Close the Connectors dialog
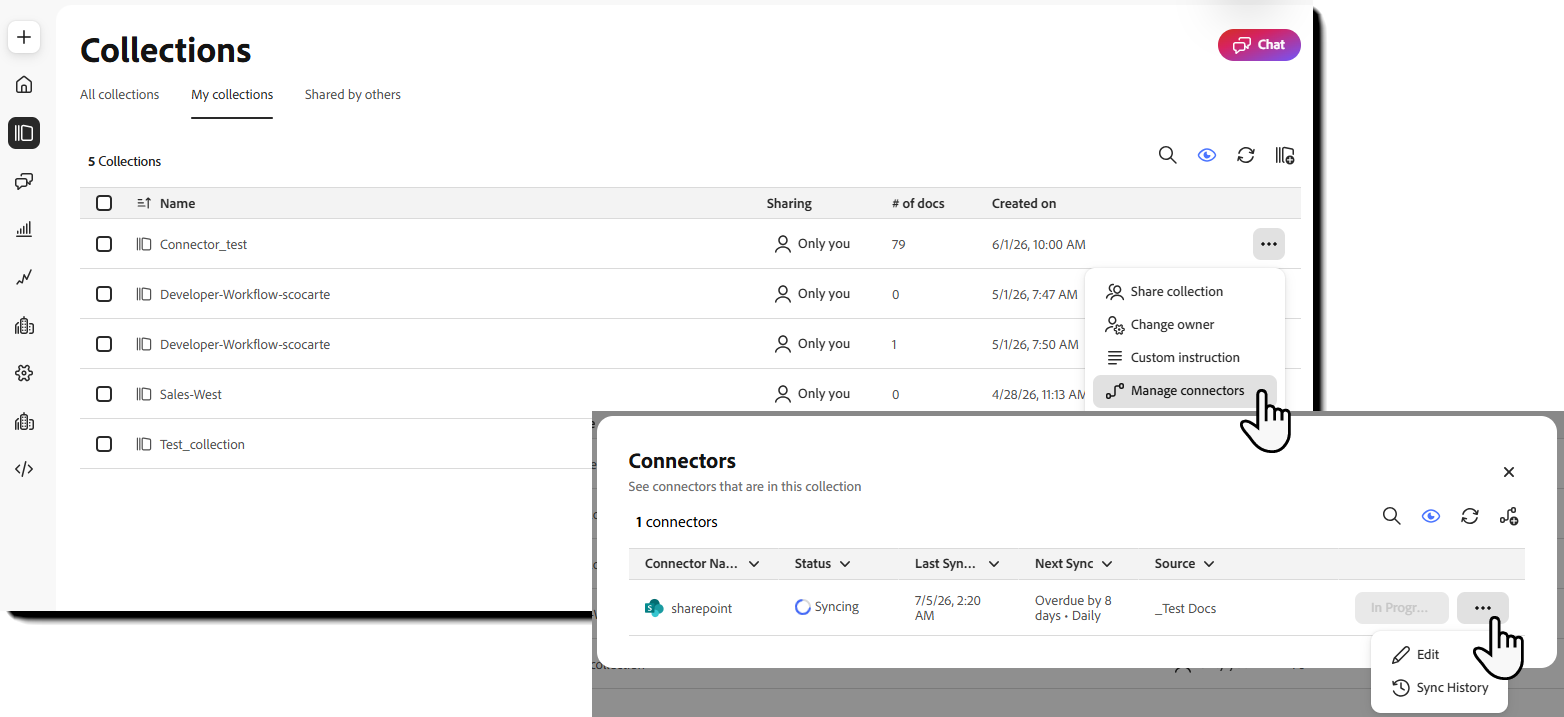This screenshot has width=1564, height=717. [x=1509, y=472]
